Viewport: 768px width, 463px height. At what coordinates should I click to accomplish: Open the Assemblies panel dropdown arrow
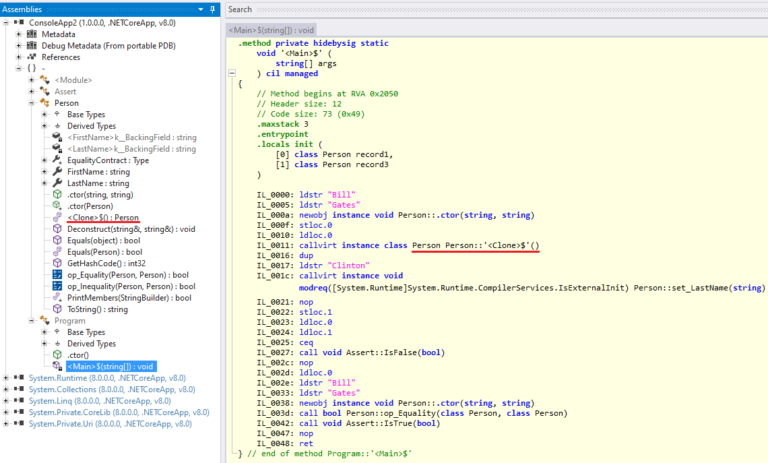201,9
